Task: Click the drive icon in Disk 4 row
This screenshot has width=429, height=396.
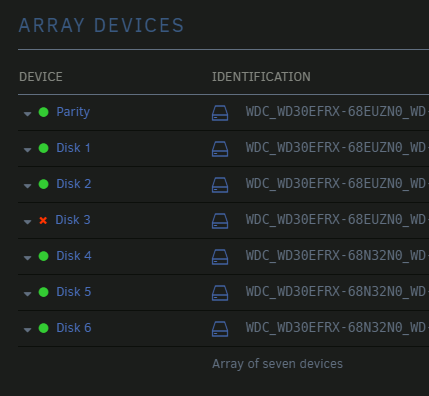Action: (x=220, y=257)
